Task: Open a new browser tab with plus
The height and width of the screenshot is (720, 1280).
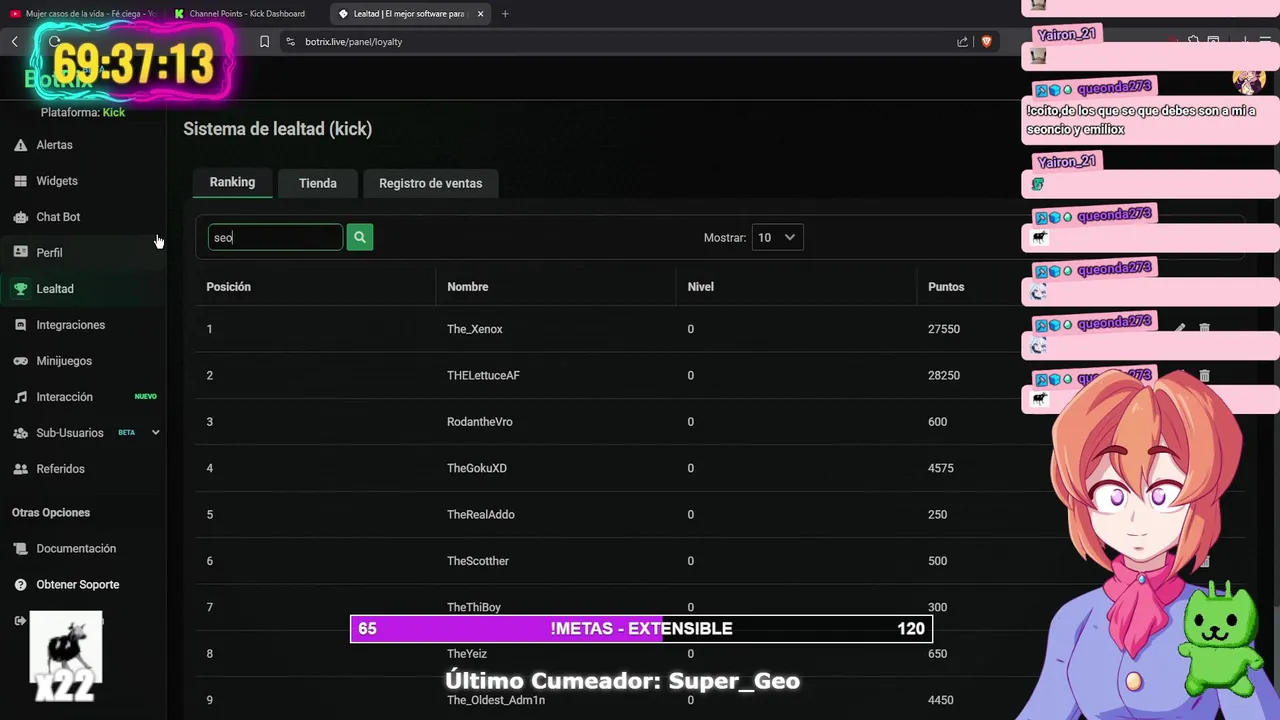Action: tap(505, 14)
